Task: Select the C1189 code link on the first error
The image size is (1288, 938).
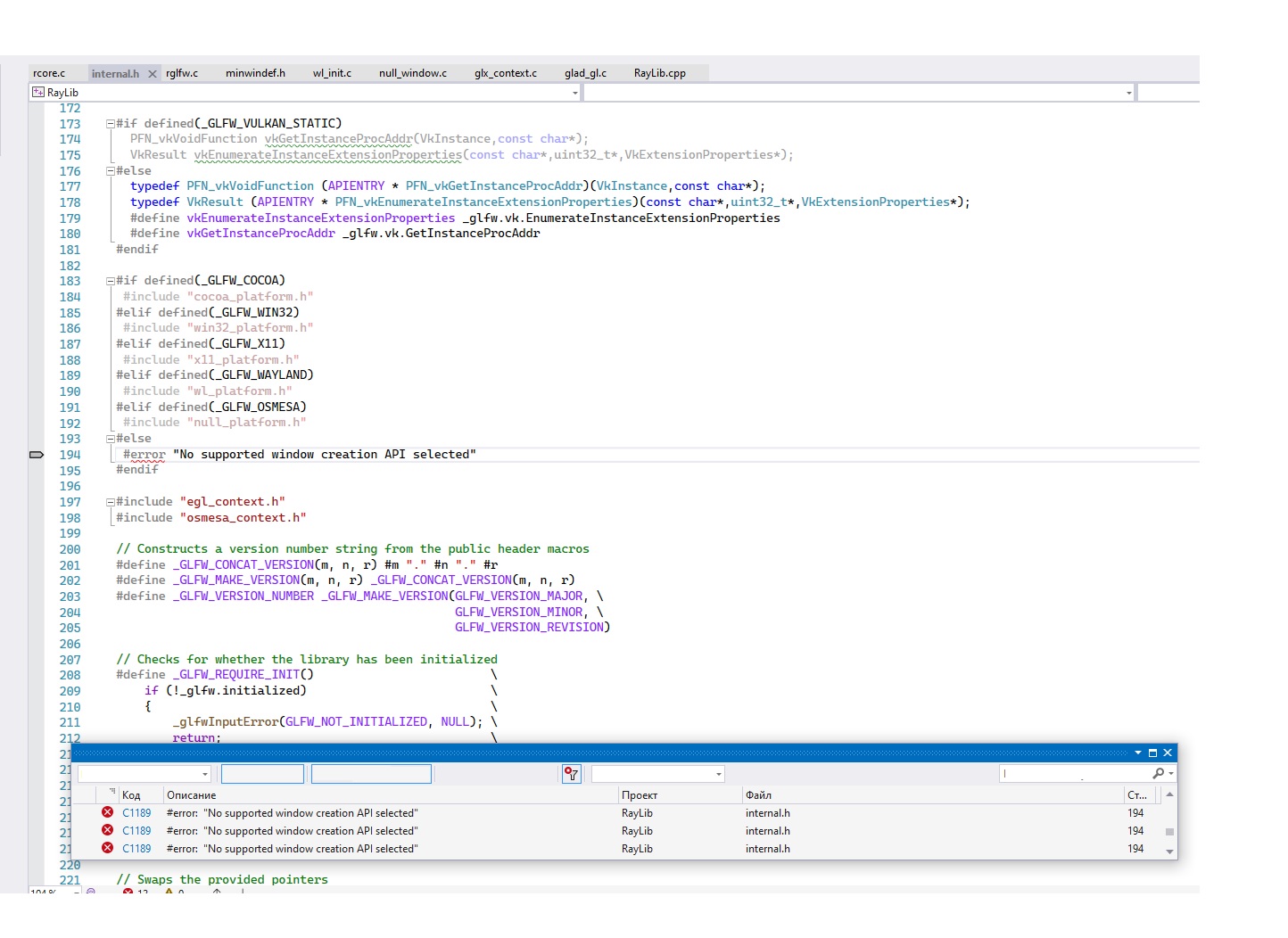Action: pos(136,812)
